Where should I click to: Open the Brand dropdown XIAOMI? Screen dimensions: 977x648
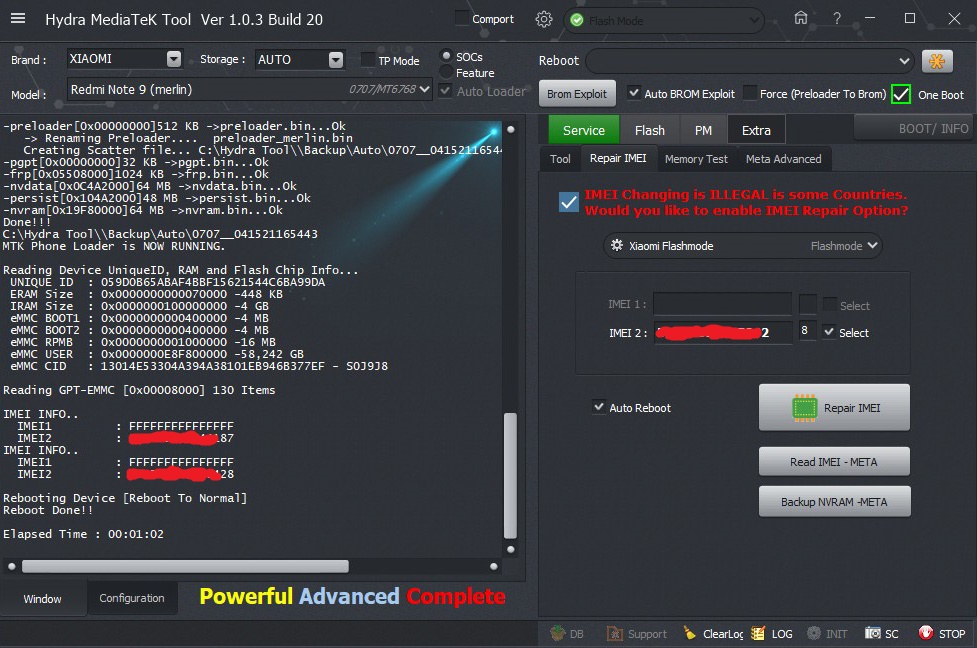point(125,59)
